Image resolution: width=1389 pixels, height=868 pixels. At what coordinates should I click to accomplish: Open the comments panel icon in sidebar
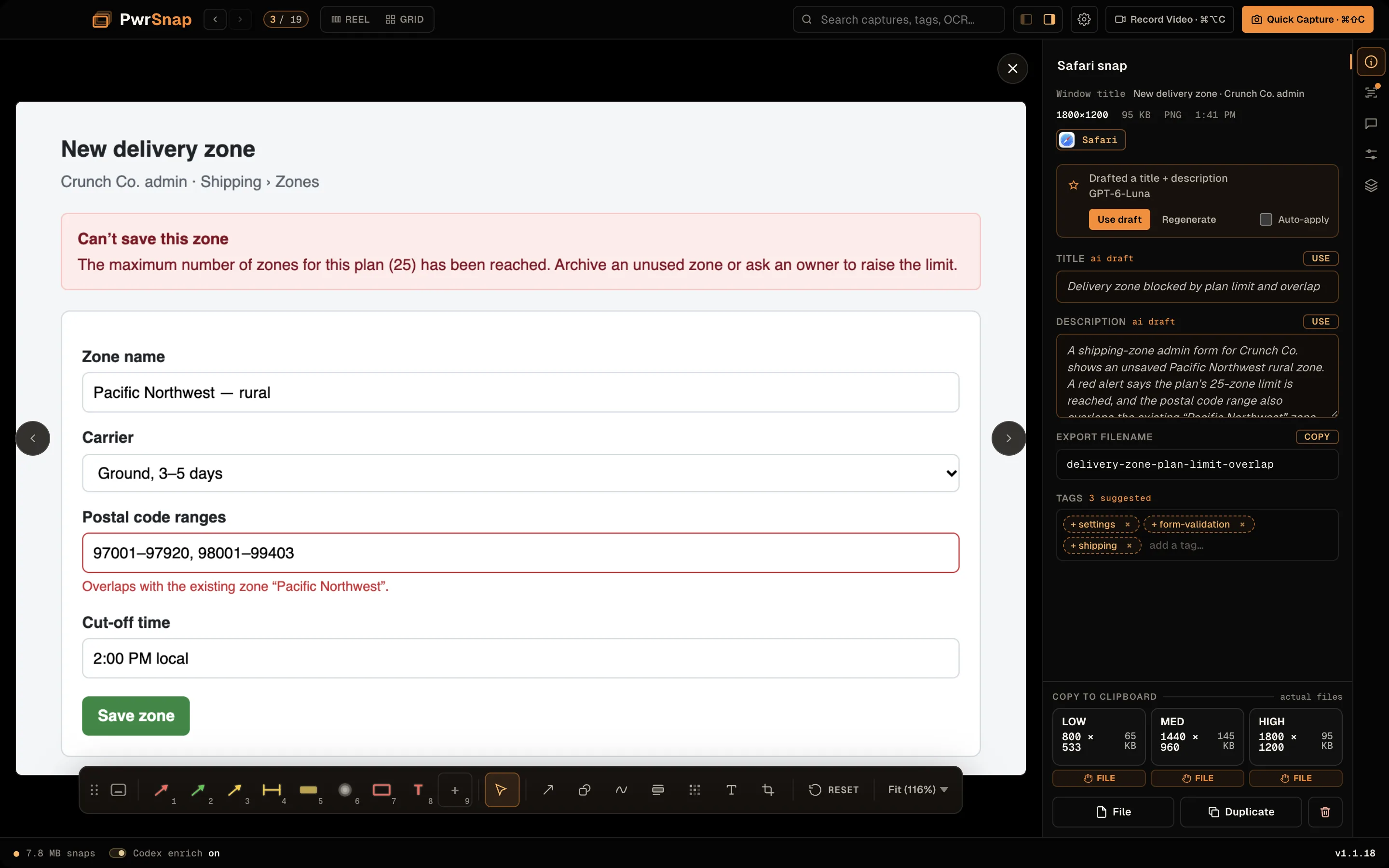[1371, 123]
